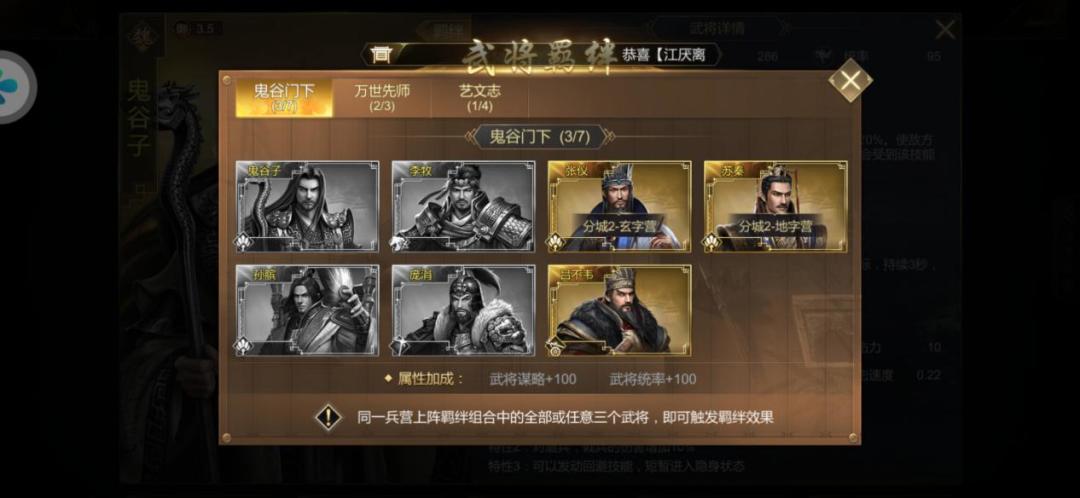Select the 庞涓 general portrait
This screenshot has width=1080, height=498.
click(464, 311)
